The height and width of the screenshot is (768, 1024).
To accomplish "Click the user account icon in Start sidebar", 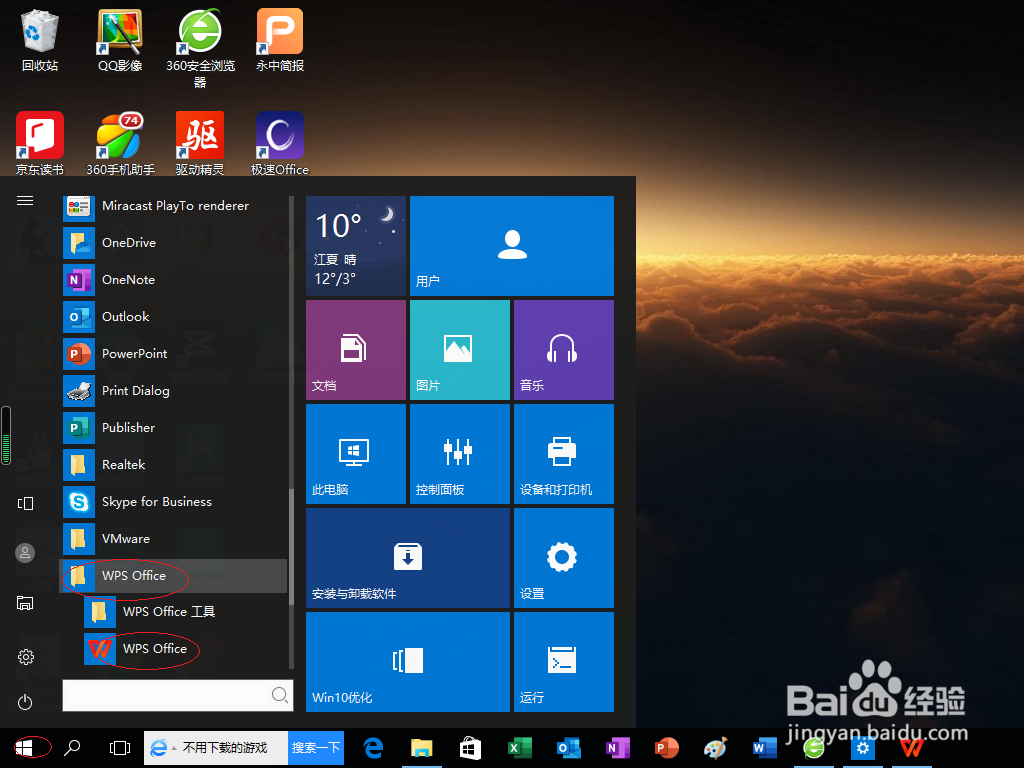I will tap(25, 553).
